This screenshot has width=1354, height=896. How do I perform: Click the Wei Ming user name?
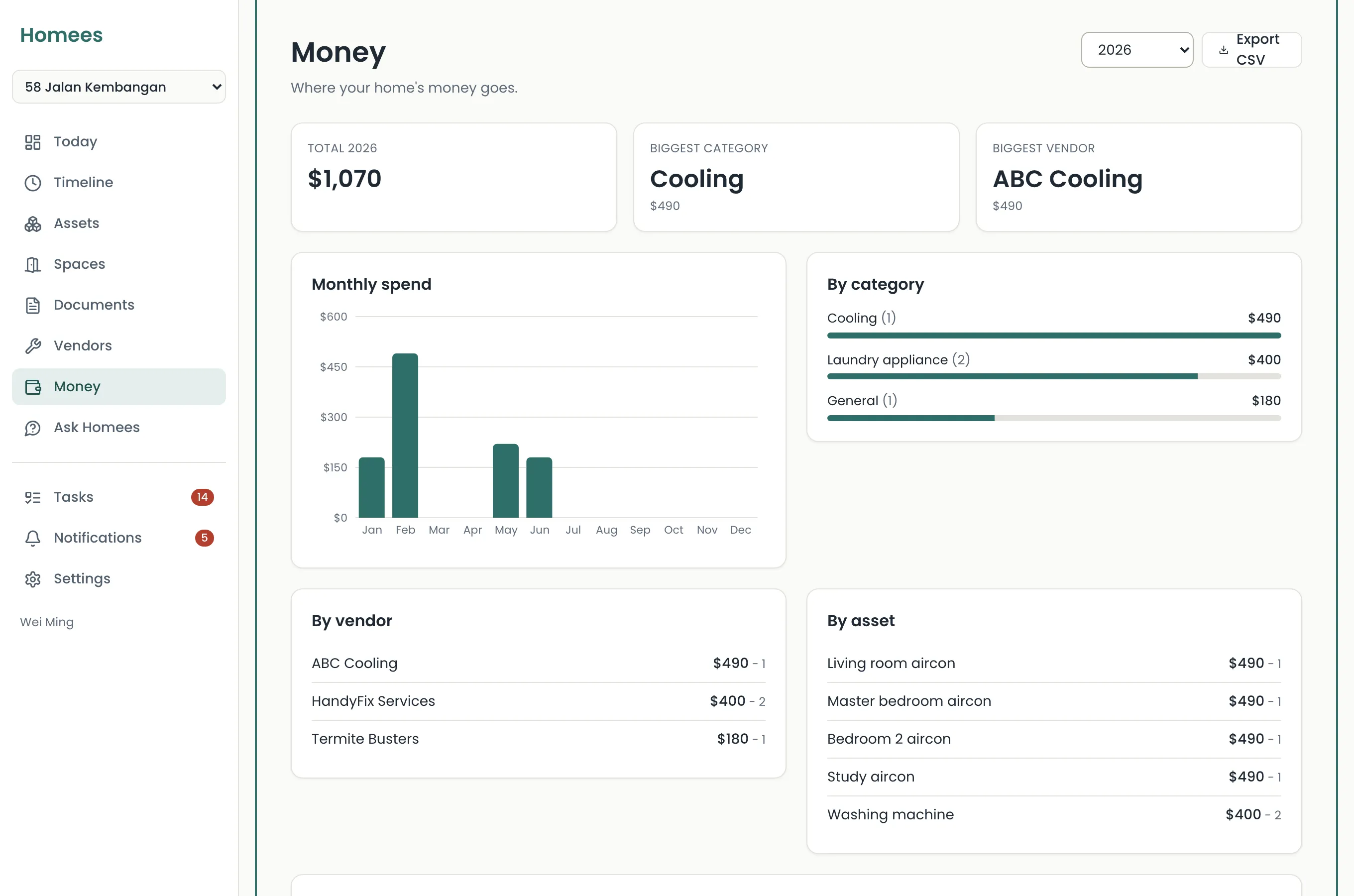(47, 622)
